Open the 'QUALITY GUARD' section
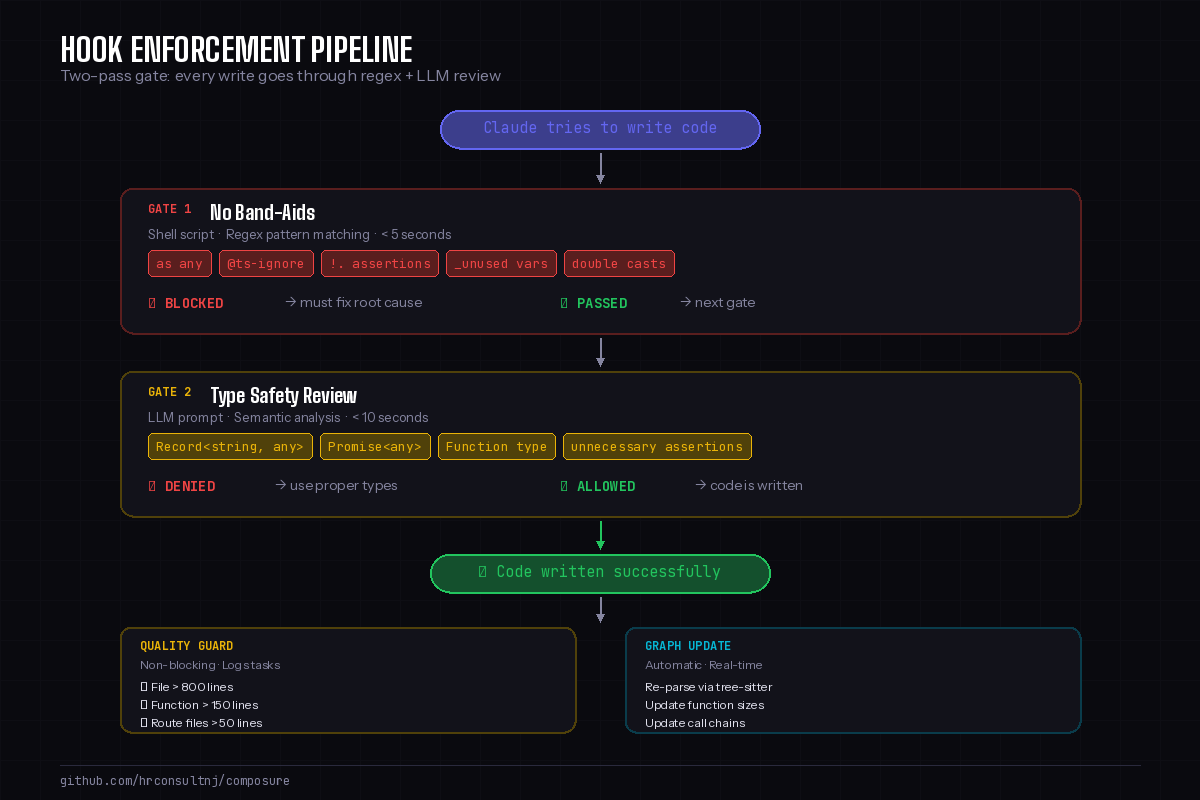Viewport: 1200px width, 800px height. point(188,646)
